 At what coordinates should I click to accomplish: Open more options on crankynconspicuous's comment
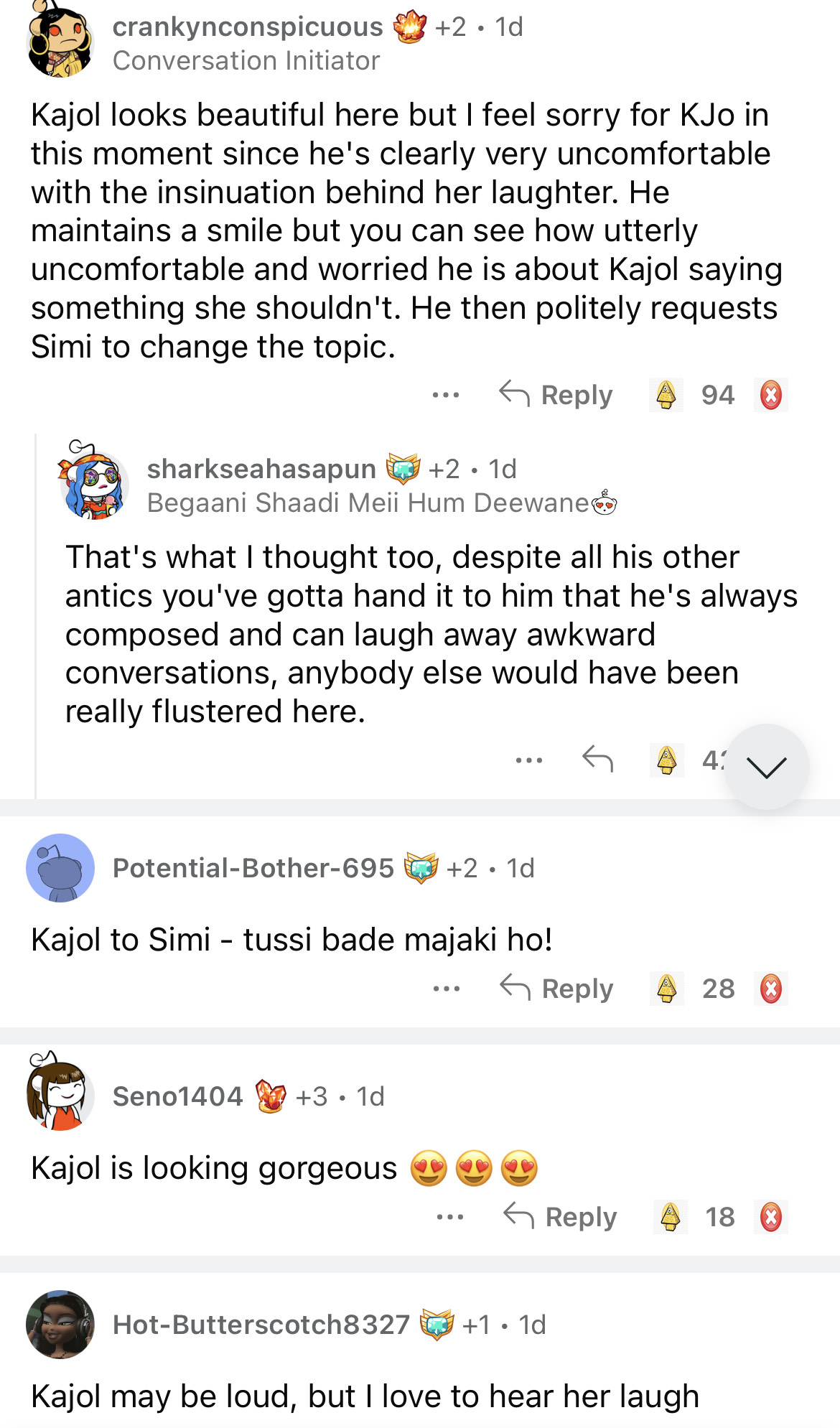point(446,395)
